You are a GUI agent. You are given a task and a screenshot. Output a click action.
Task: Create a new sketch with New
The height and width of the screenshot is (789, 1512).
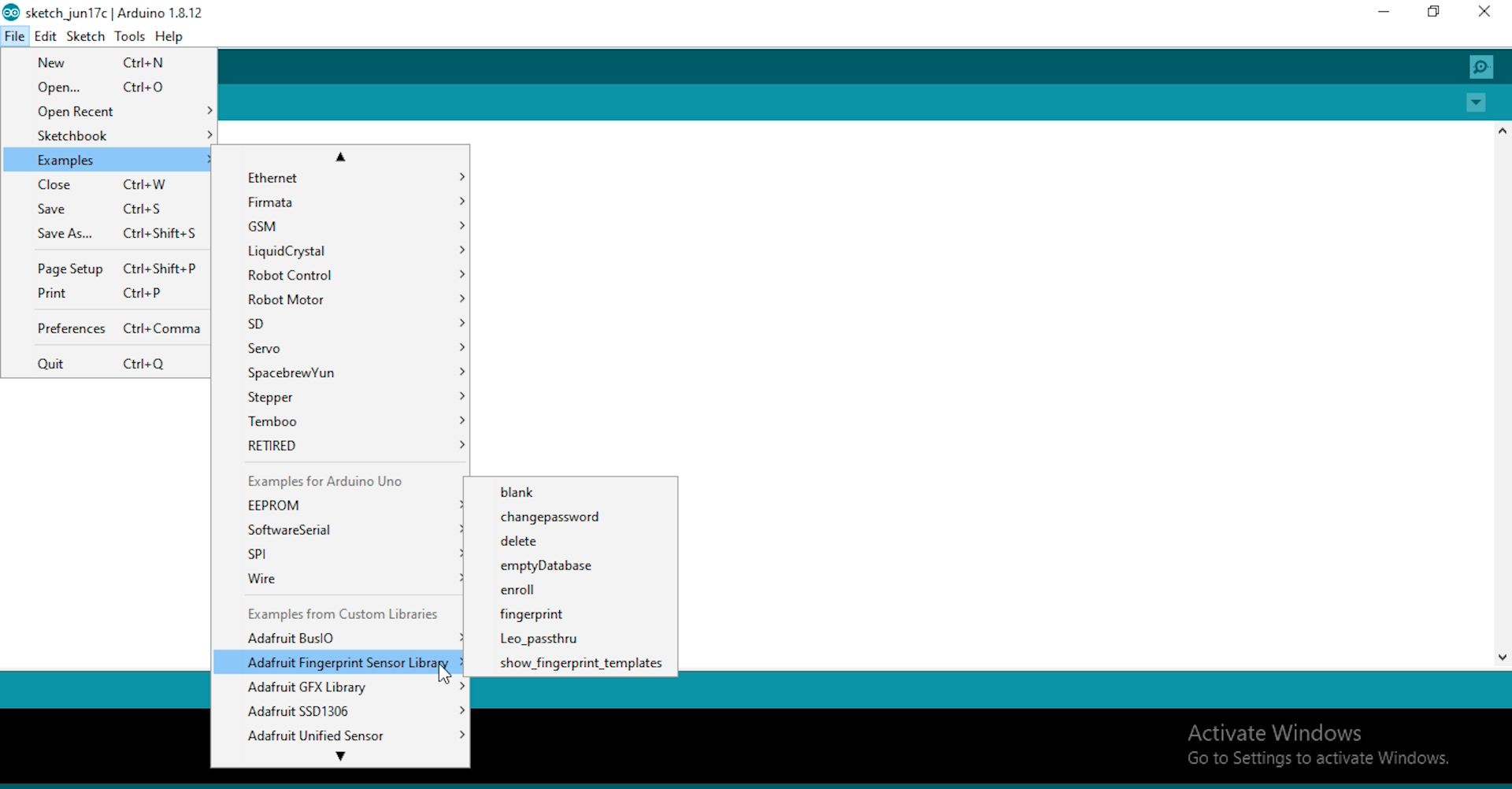pyautogui.click(x=52, y=62)
